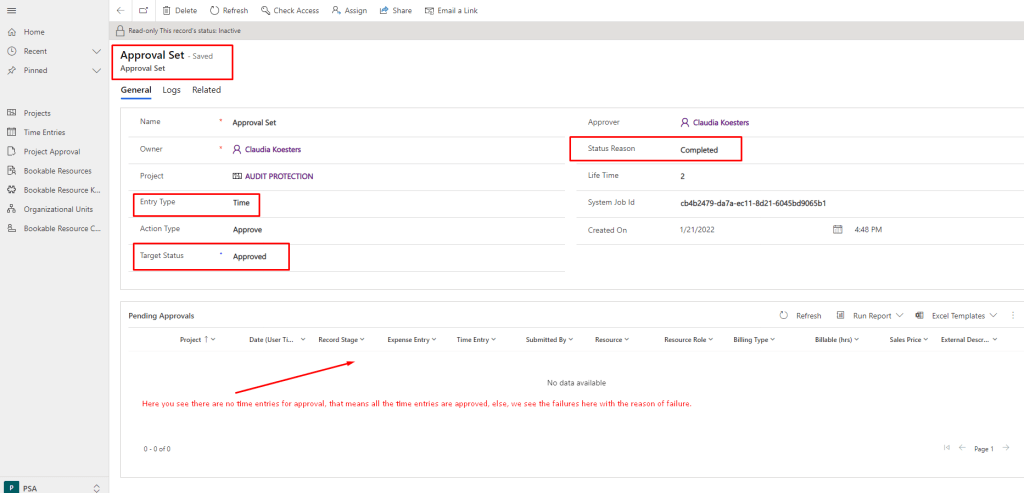Click the Delete trash icon

tap(166, 10)
